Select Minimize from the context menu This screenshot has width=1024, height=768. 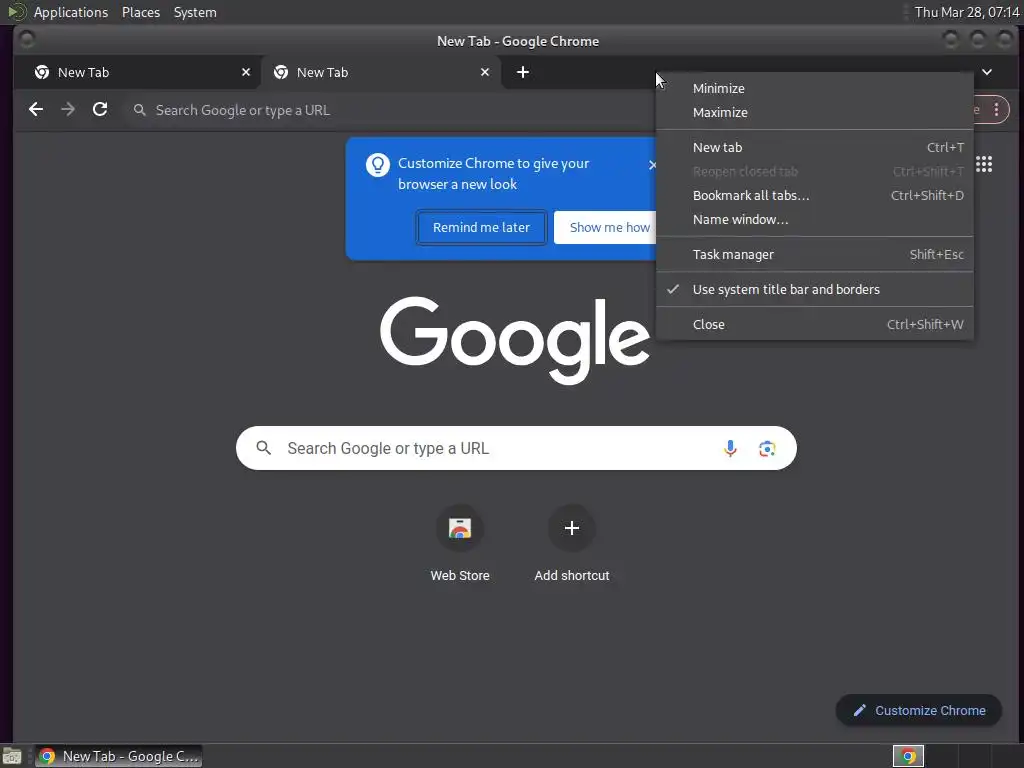coord(814,88)
